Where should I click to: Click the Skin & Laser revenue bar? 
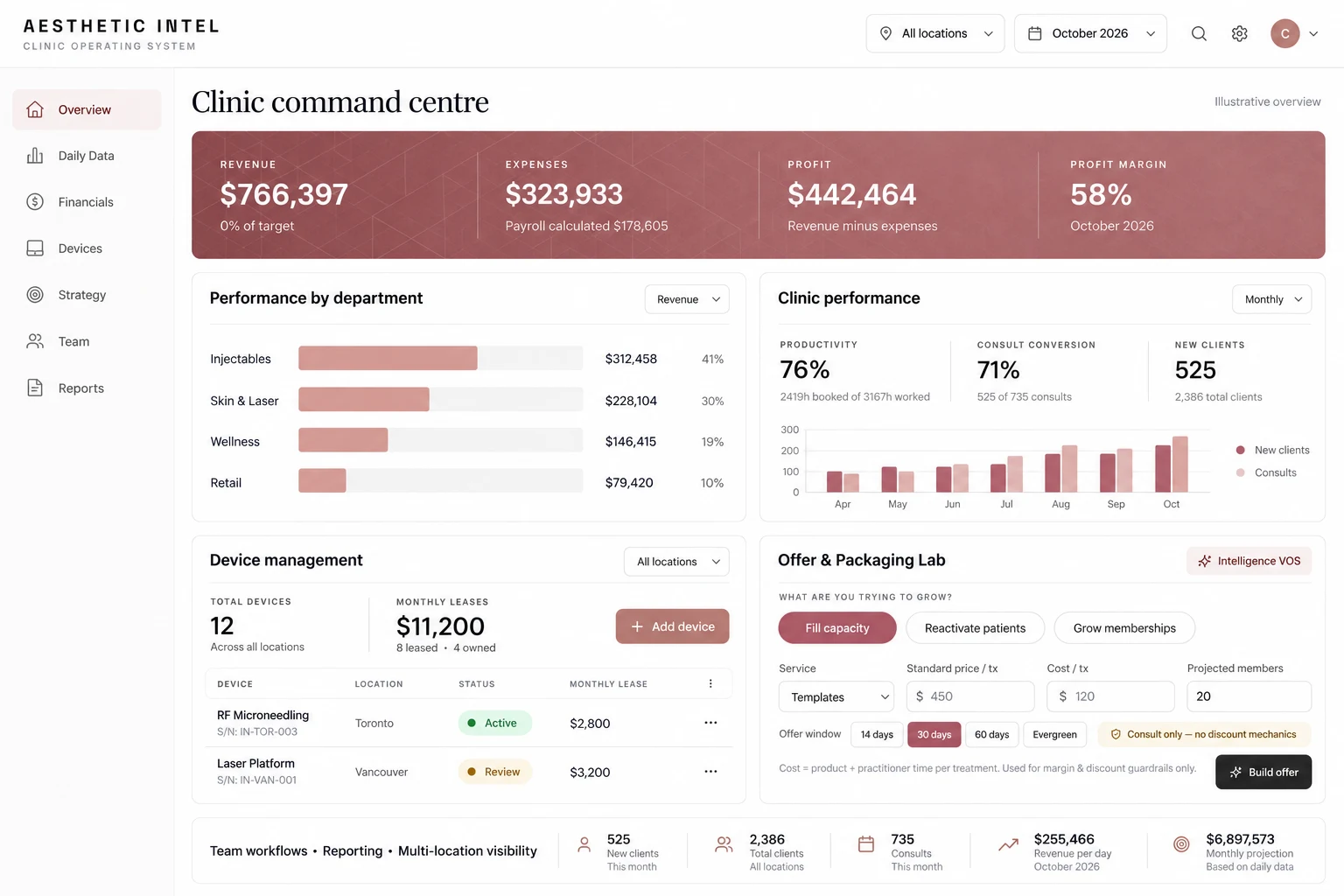(364, 400)
